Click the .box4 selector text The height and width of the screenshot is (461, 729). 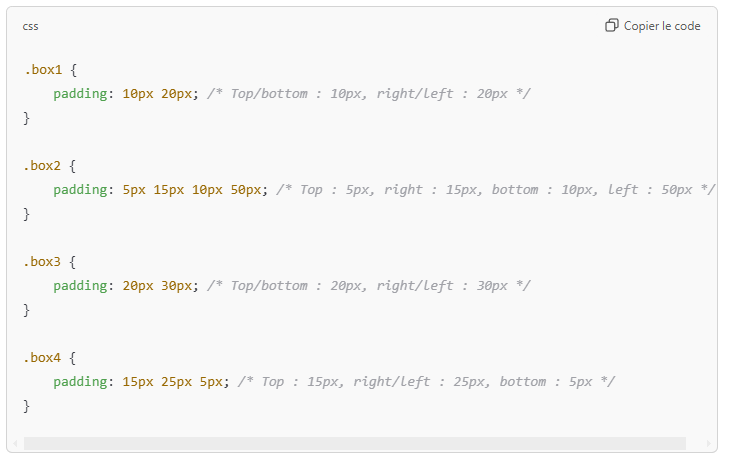(x=43, y=358)
